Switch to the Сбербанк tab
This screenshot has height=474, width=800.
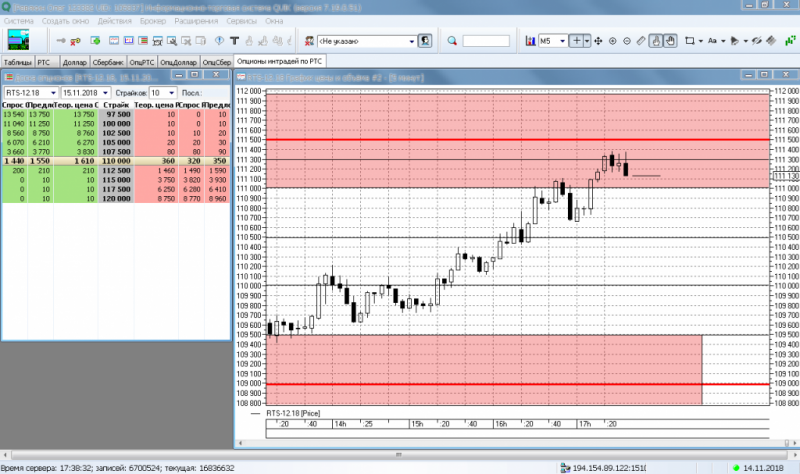click(108, 62)
